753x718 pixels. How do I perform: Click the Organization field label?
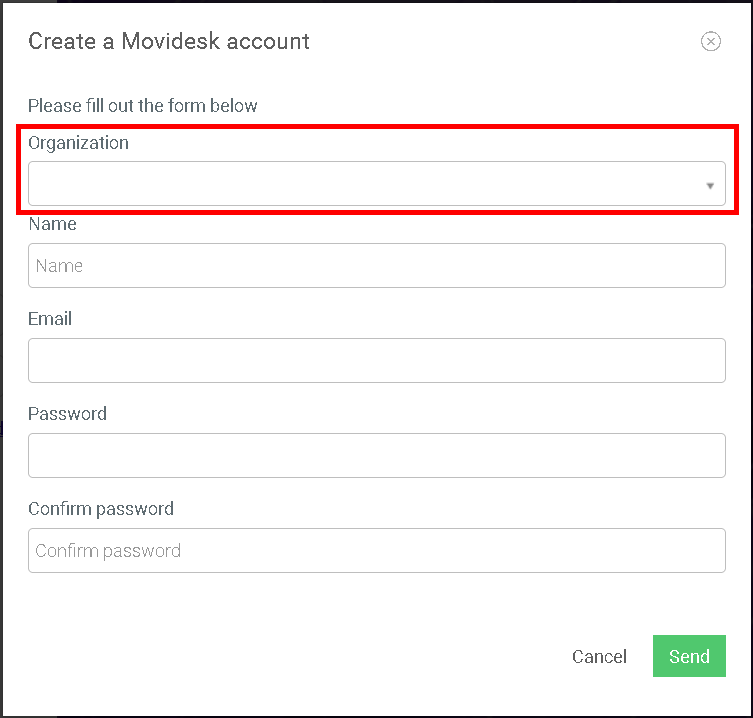tap(78, 143)
